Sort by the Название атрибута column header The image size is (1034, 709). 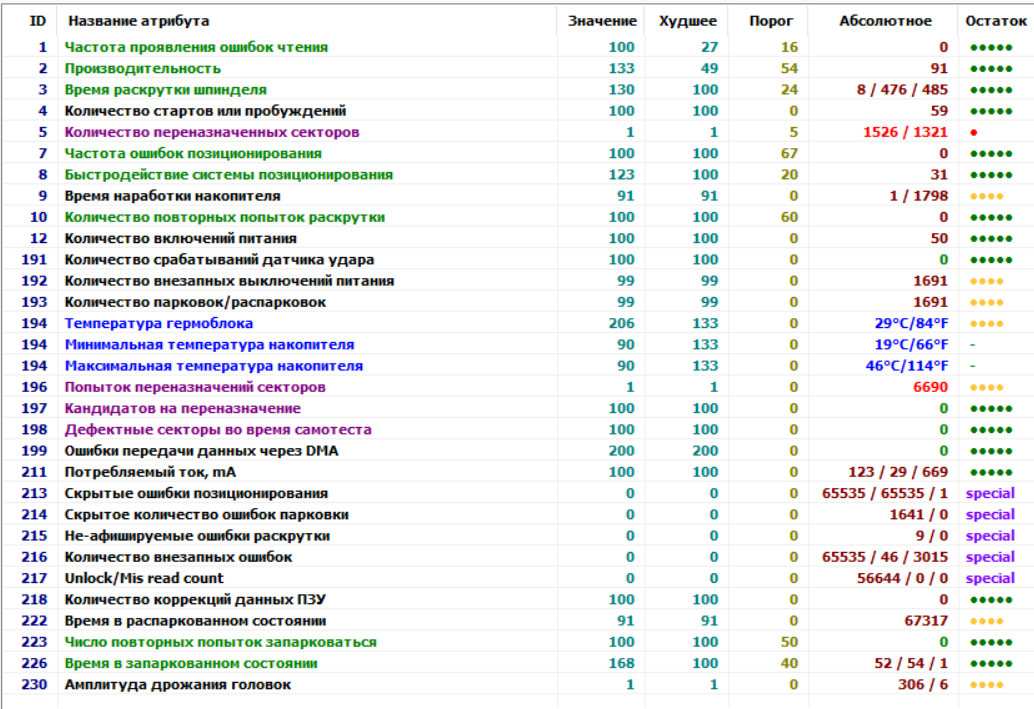[139, 21]
